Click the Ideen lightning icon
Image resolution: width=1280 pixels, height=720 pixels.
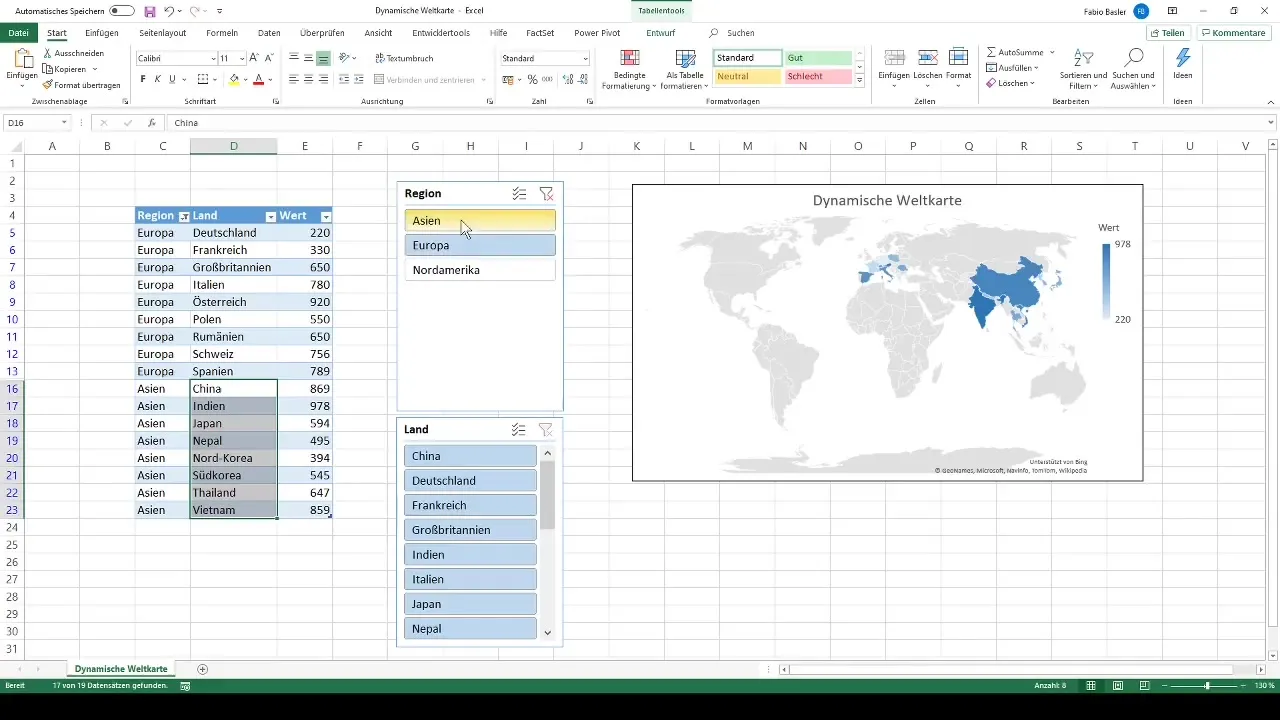click(x=1183, y=59)
